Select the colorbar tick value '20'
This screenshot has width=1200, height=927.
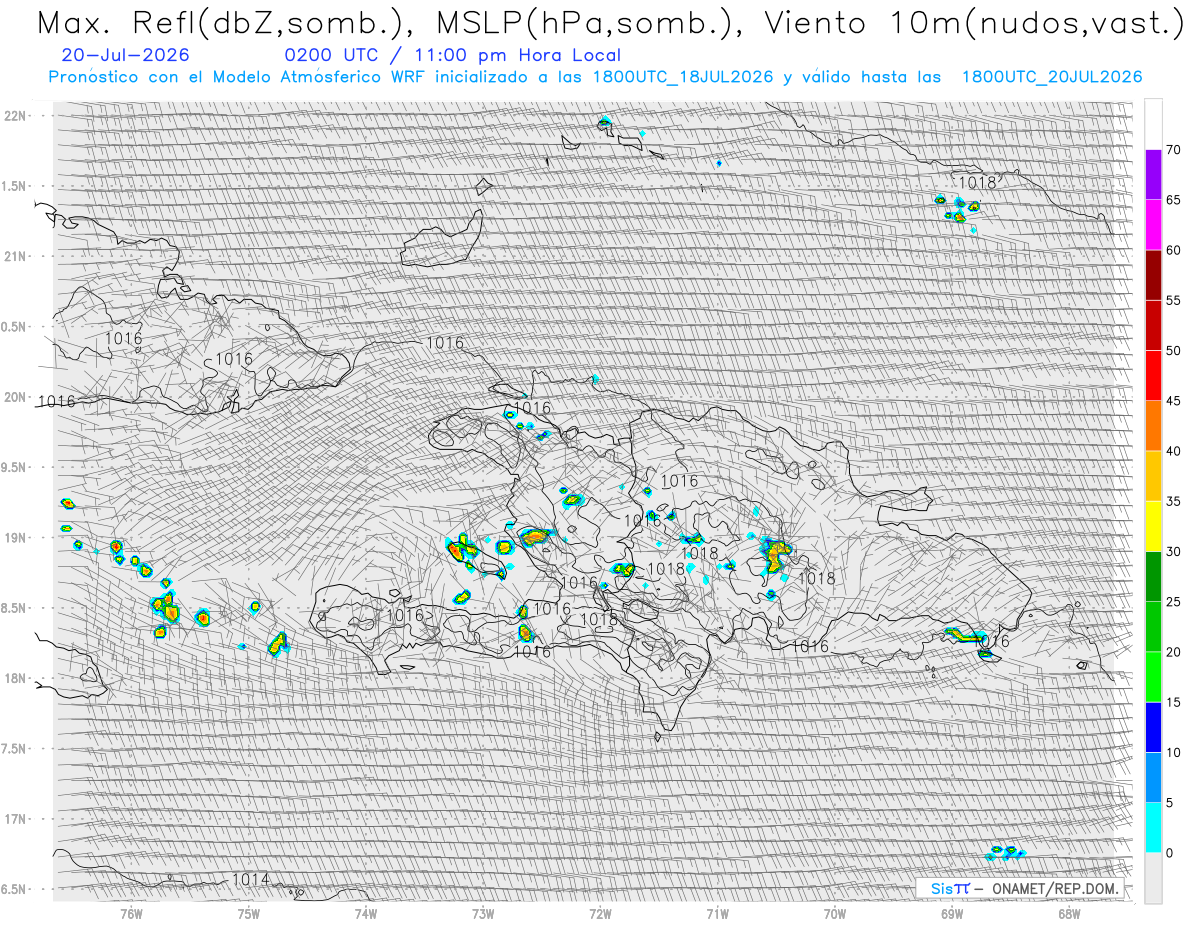click(x=1173, y=652)
